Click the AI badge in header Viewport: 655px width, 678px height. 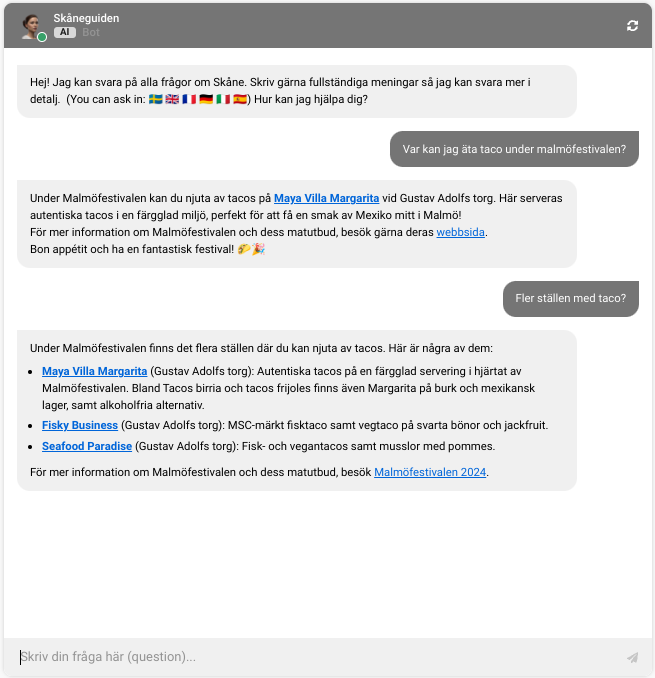click(64, 32)
